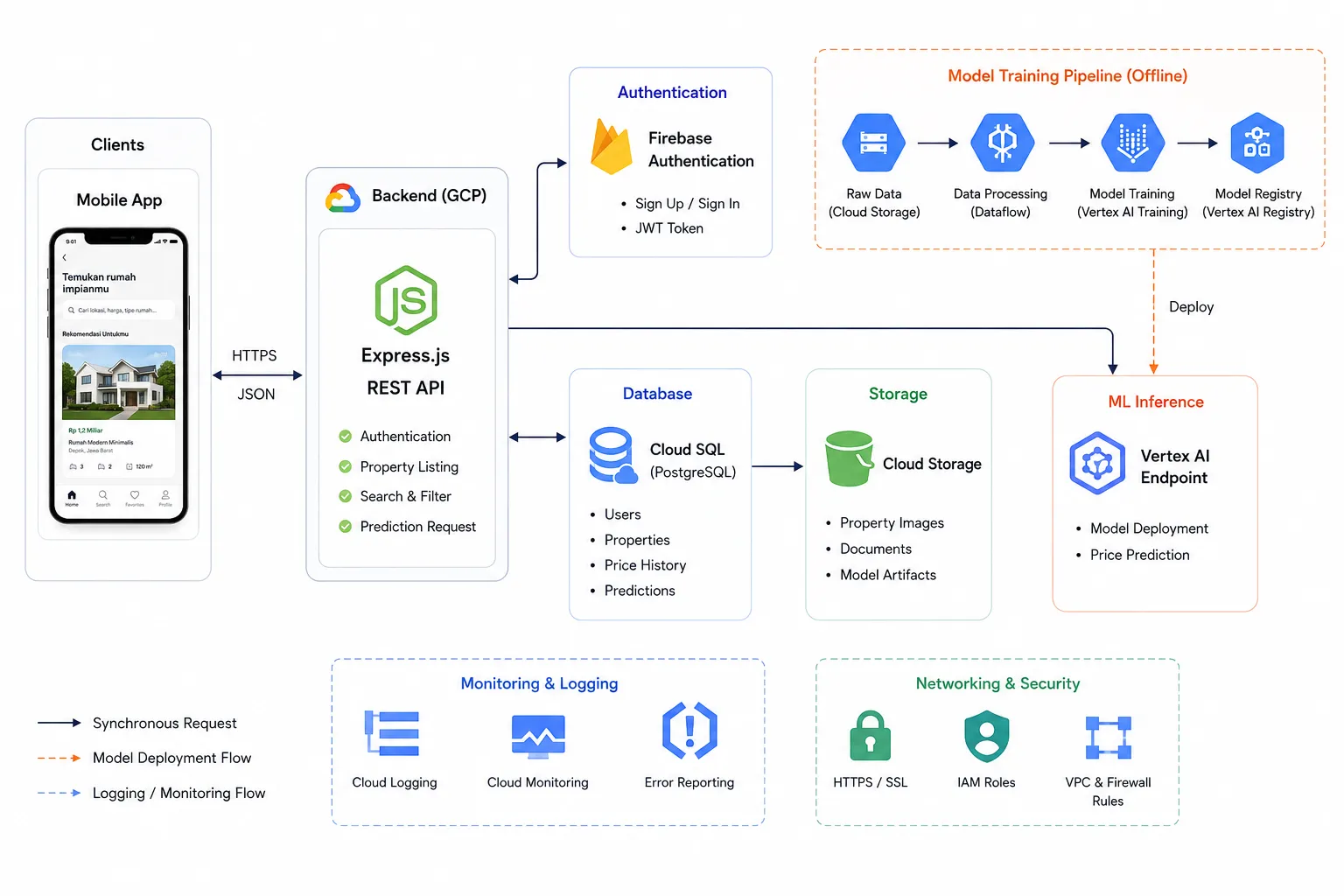Click the Vertex AI Endpoint hexagon icon
1344x896 pixels.
pos(1097,463)
